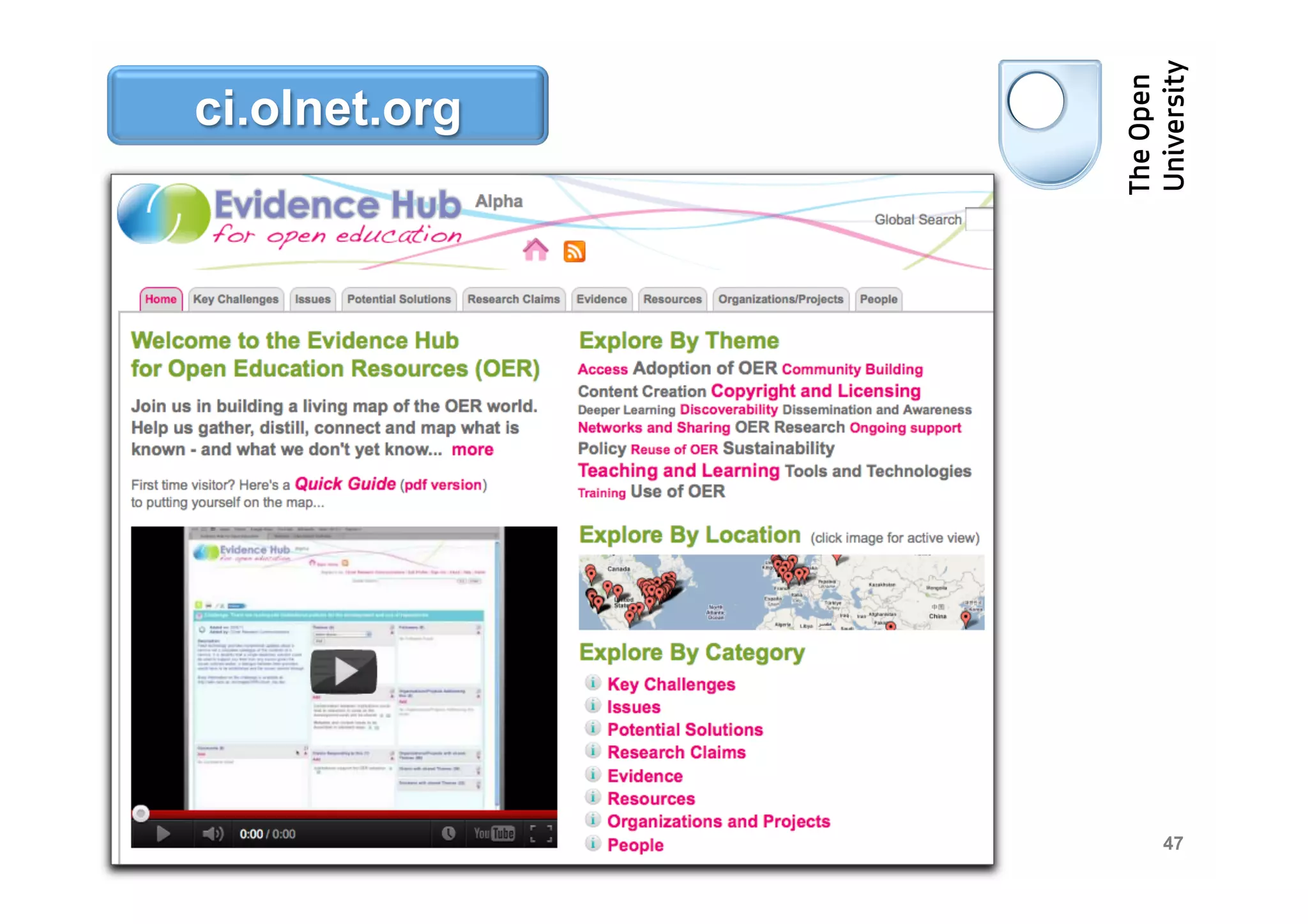1308x924 pixels.
Task: Select Community Building theme
Action: click(x=853, y=369)
